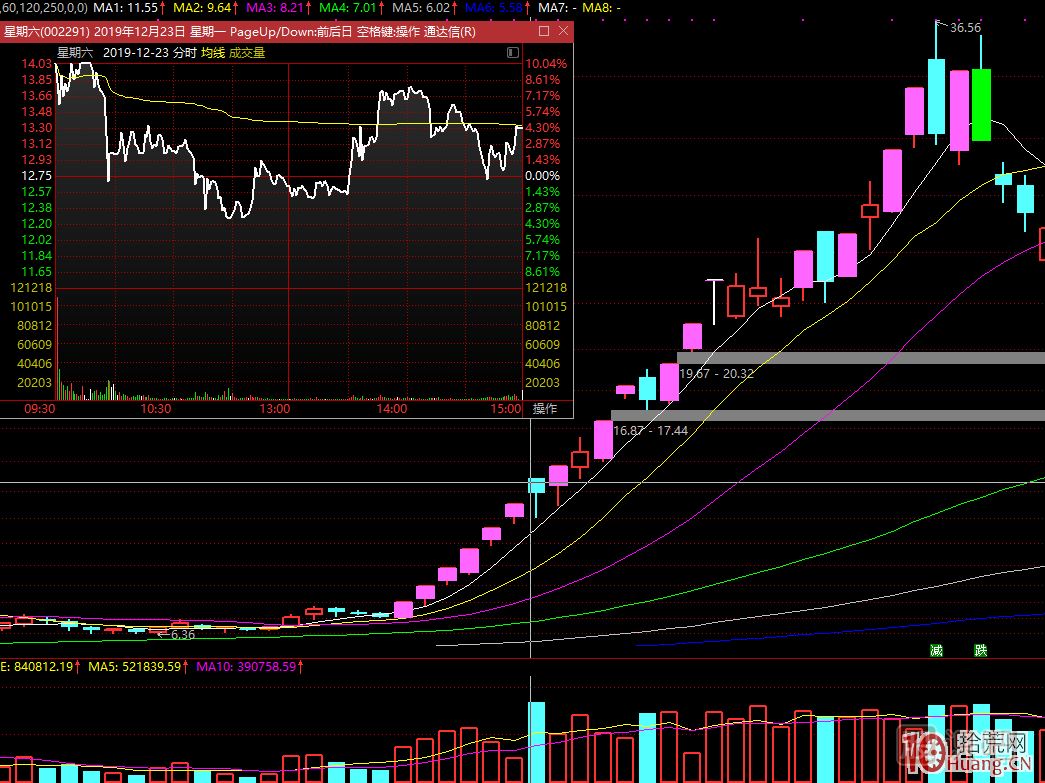Click the 13:00 mark on intraday time axis
Image resolution: width=1045 pixels, height=783 pixels.
[x=274, y=408]
